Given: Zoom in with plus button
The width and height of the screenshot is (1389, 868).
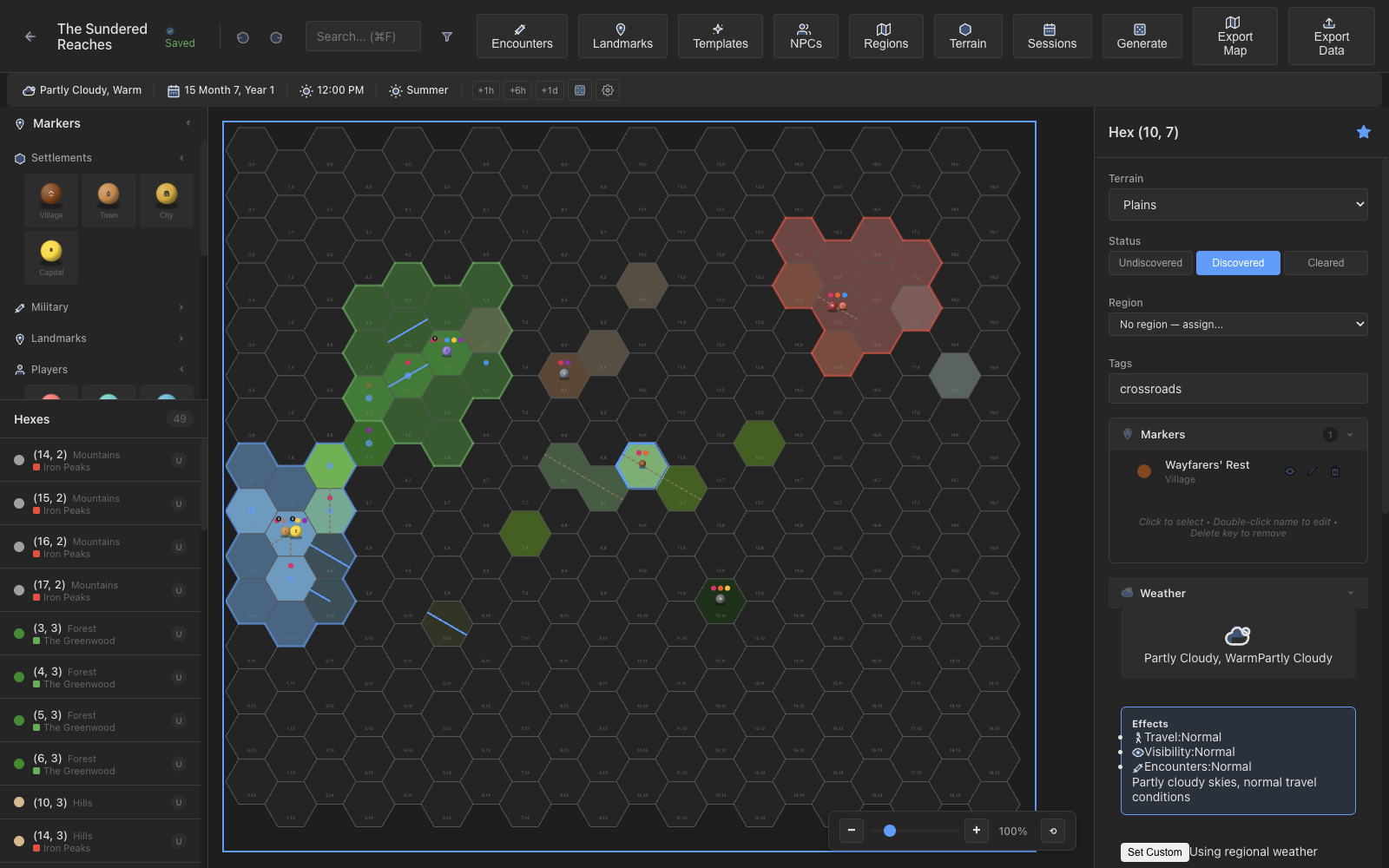Looking at the screenshot, I should point(977,831).
